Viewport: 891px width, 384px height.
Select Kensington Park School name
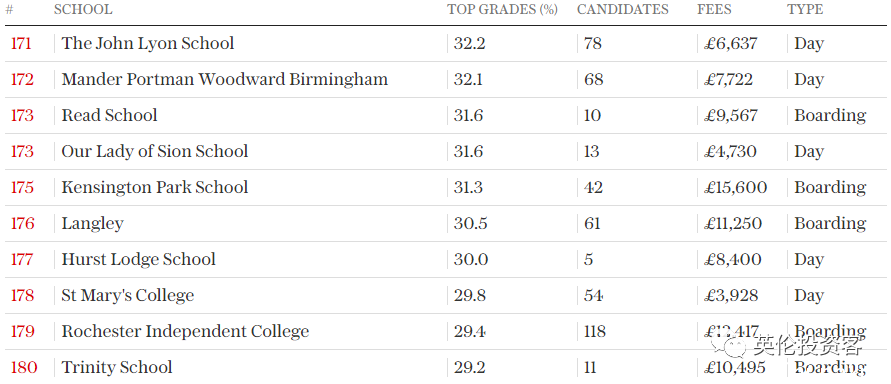point(155,187)
